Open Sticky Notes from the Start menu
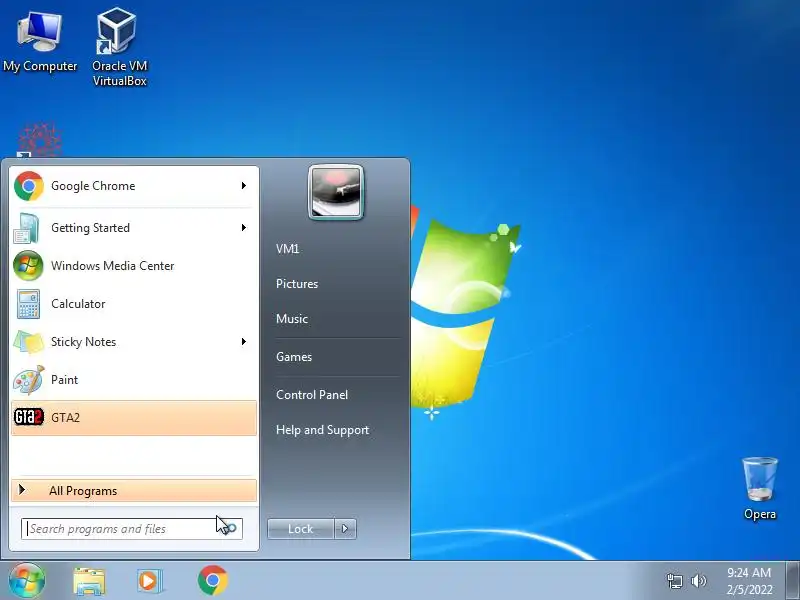Image resolution: width=800 pixels, height=600 pixels. pos(133,342)
